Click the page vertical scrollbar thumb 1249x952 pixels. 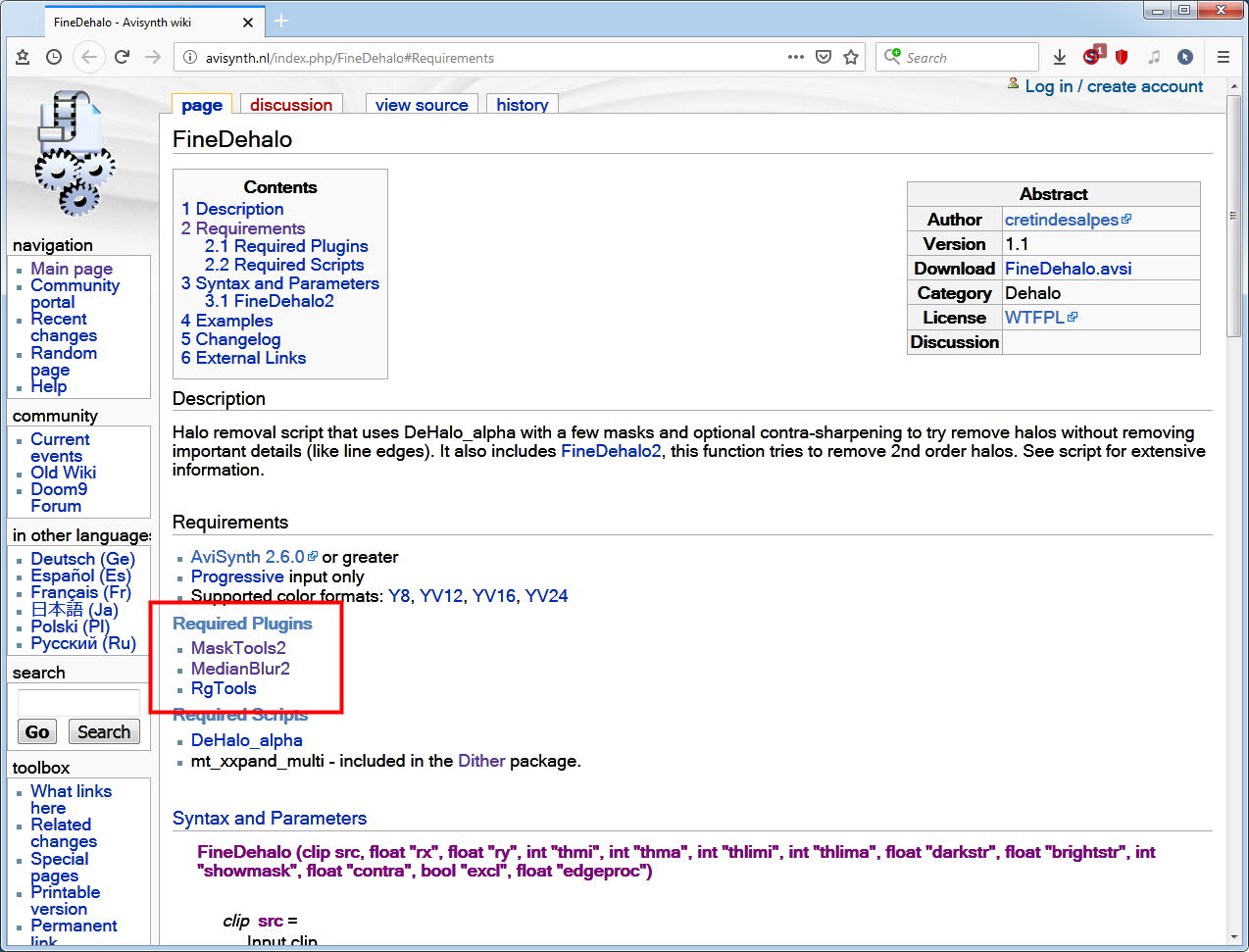(x=1233, y=214)
